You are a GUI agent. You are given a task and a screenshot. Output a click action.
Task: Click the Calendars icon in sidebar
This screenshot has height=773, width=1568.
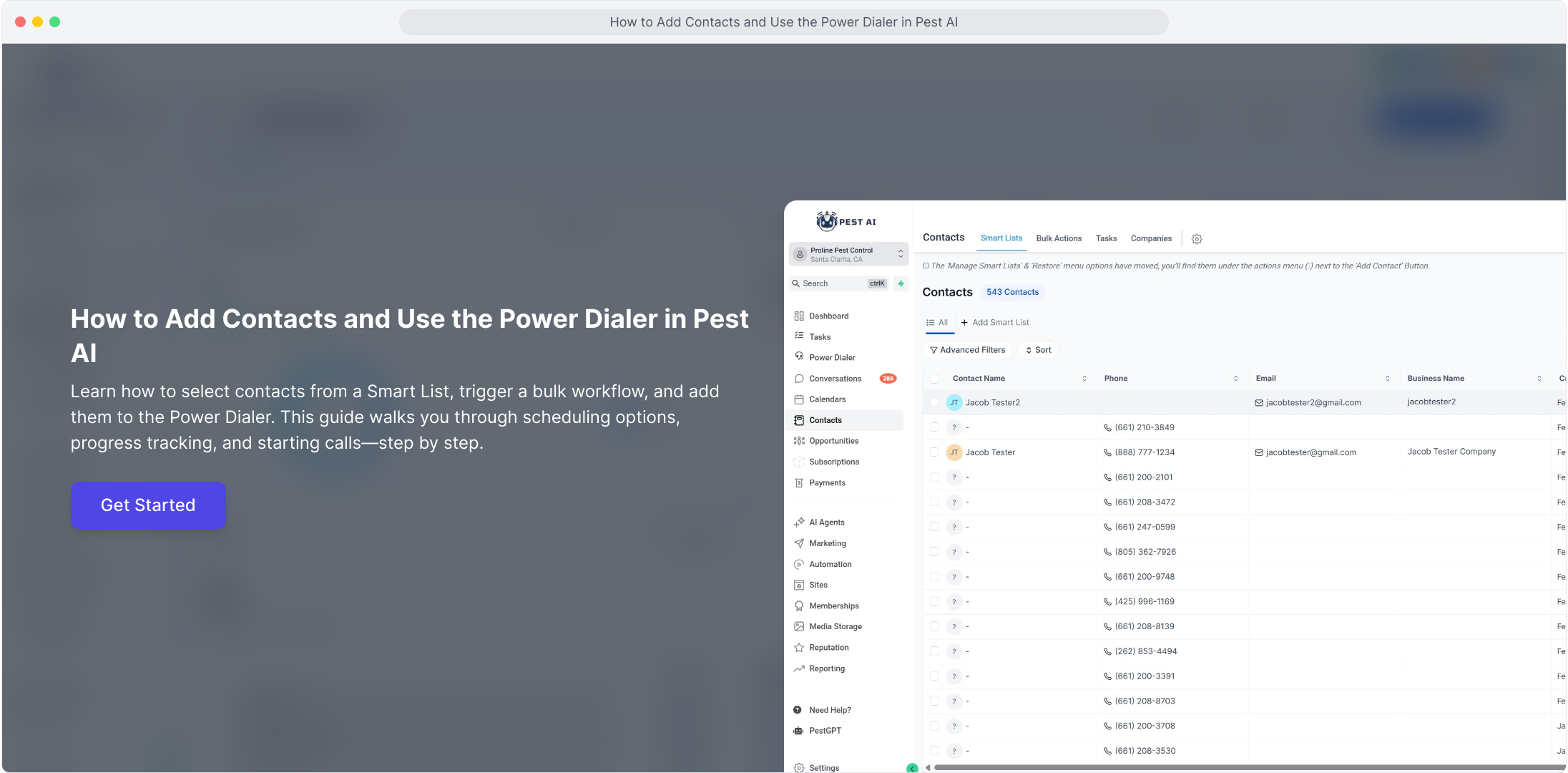pos(799,399)
